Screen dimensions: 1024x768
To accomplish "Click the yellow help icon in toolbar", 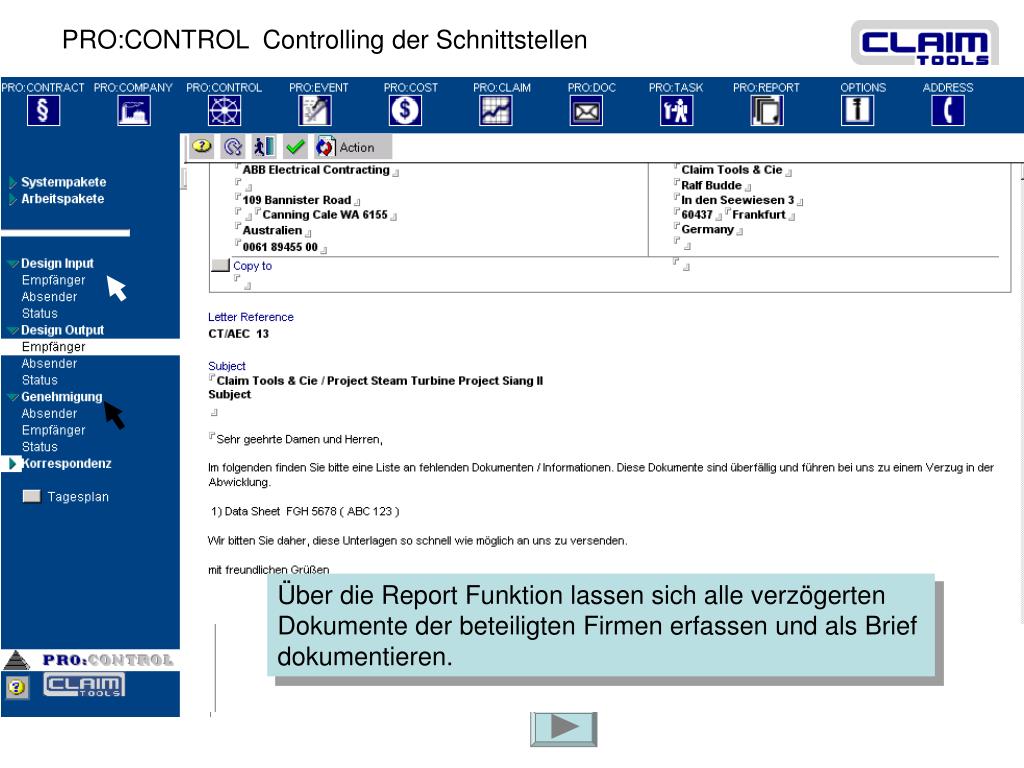I will tap(202, 146).
